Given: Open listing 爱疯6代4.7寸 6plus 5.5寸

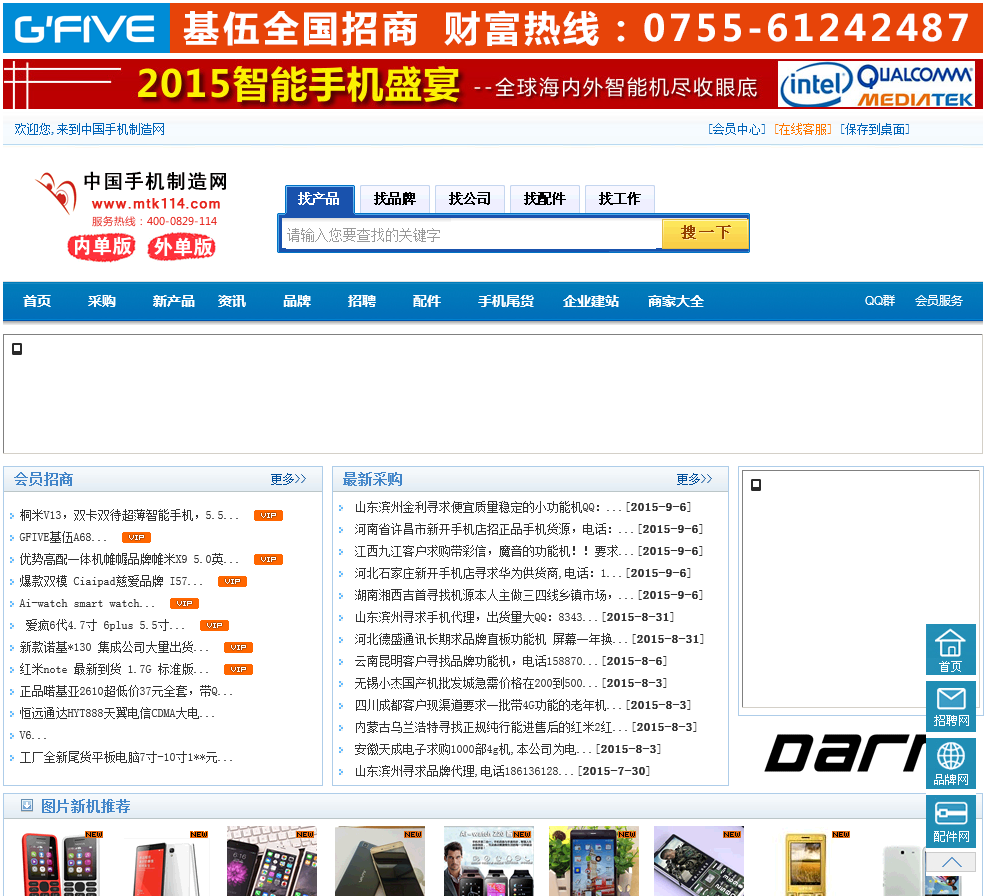Looking at the screenshot, I should point(105,626).
